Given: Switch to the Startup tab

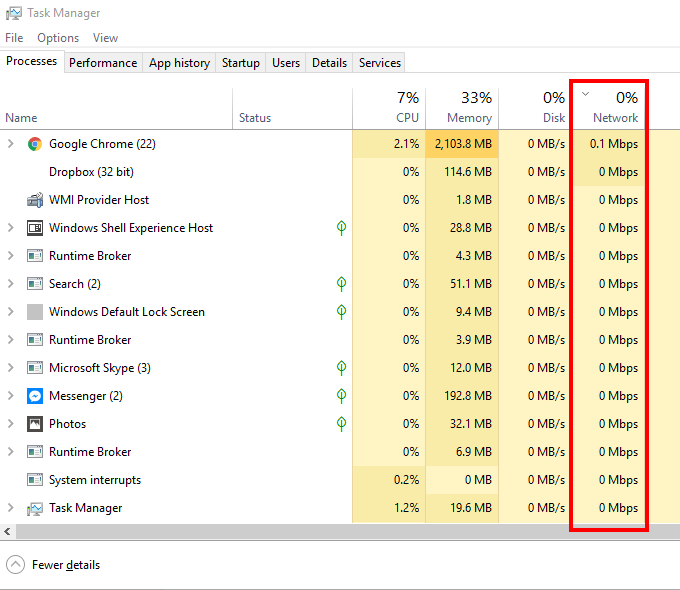Looking at the screenshot, I should (x=240, y=63).
